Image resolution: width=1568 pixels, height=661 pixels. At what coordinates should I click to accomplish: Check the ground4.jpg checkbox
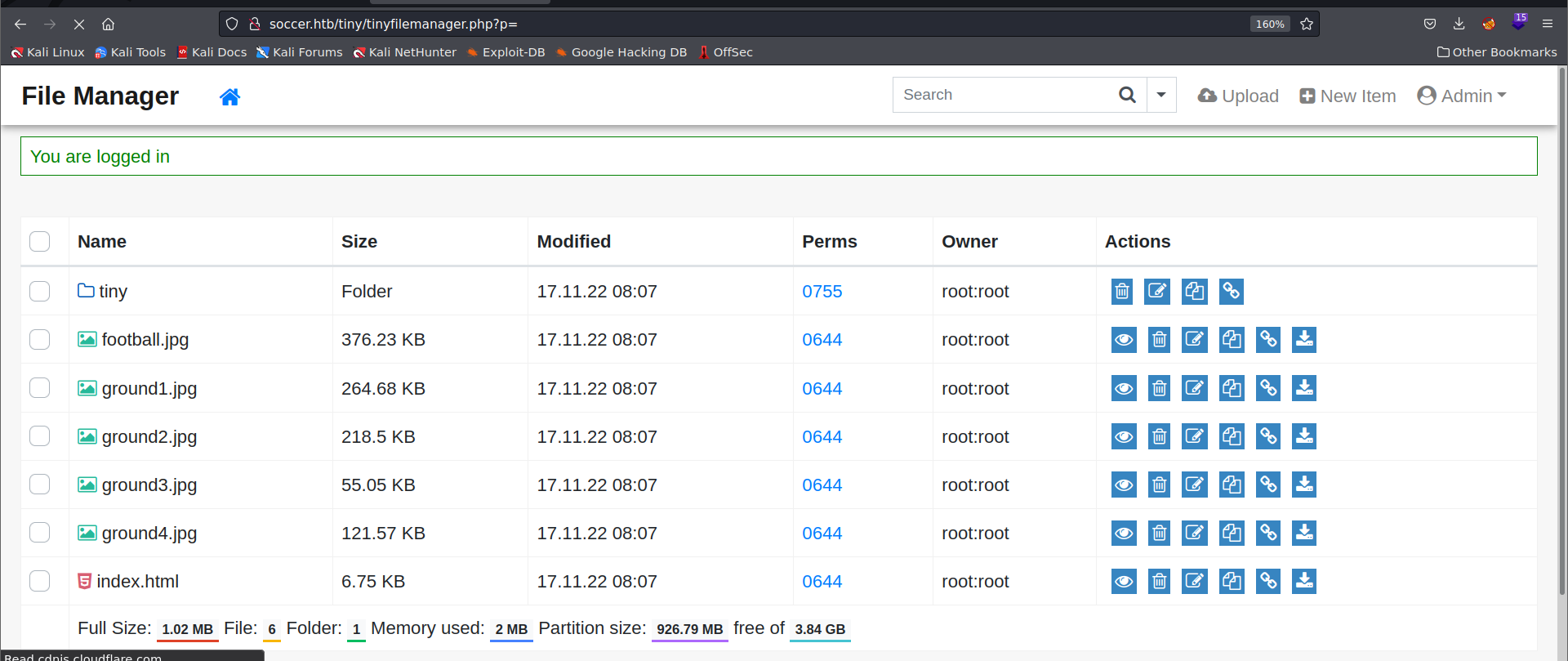tap(39, 532)
